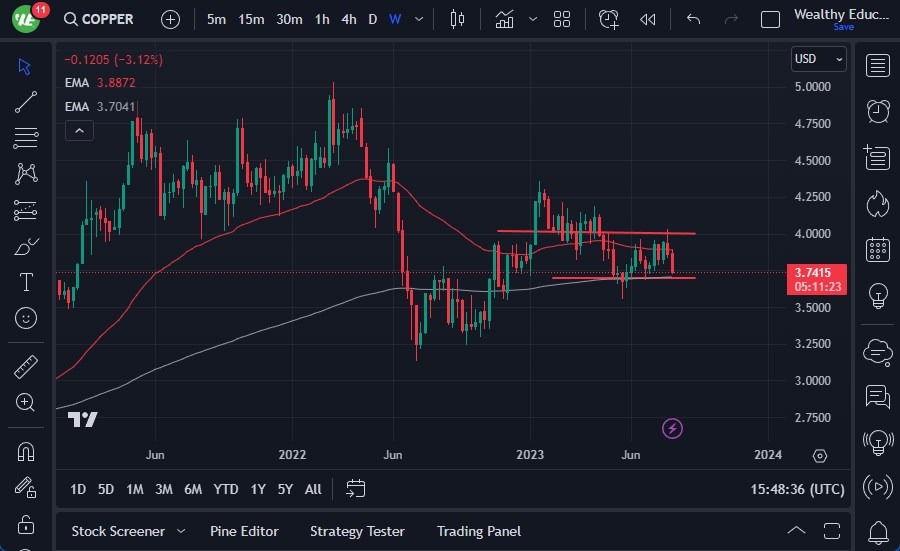This screenshot has width=900, height=551.
Task: Select the YTD date range
Action: (x=226, y=489)
